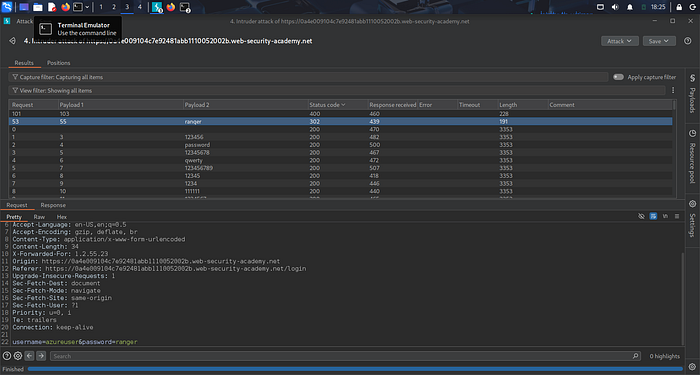This screenshot has width=700, height=375.
Task: Lock the screen via padlock icon
Action: click(x=679, y=7)
